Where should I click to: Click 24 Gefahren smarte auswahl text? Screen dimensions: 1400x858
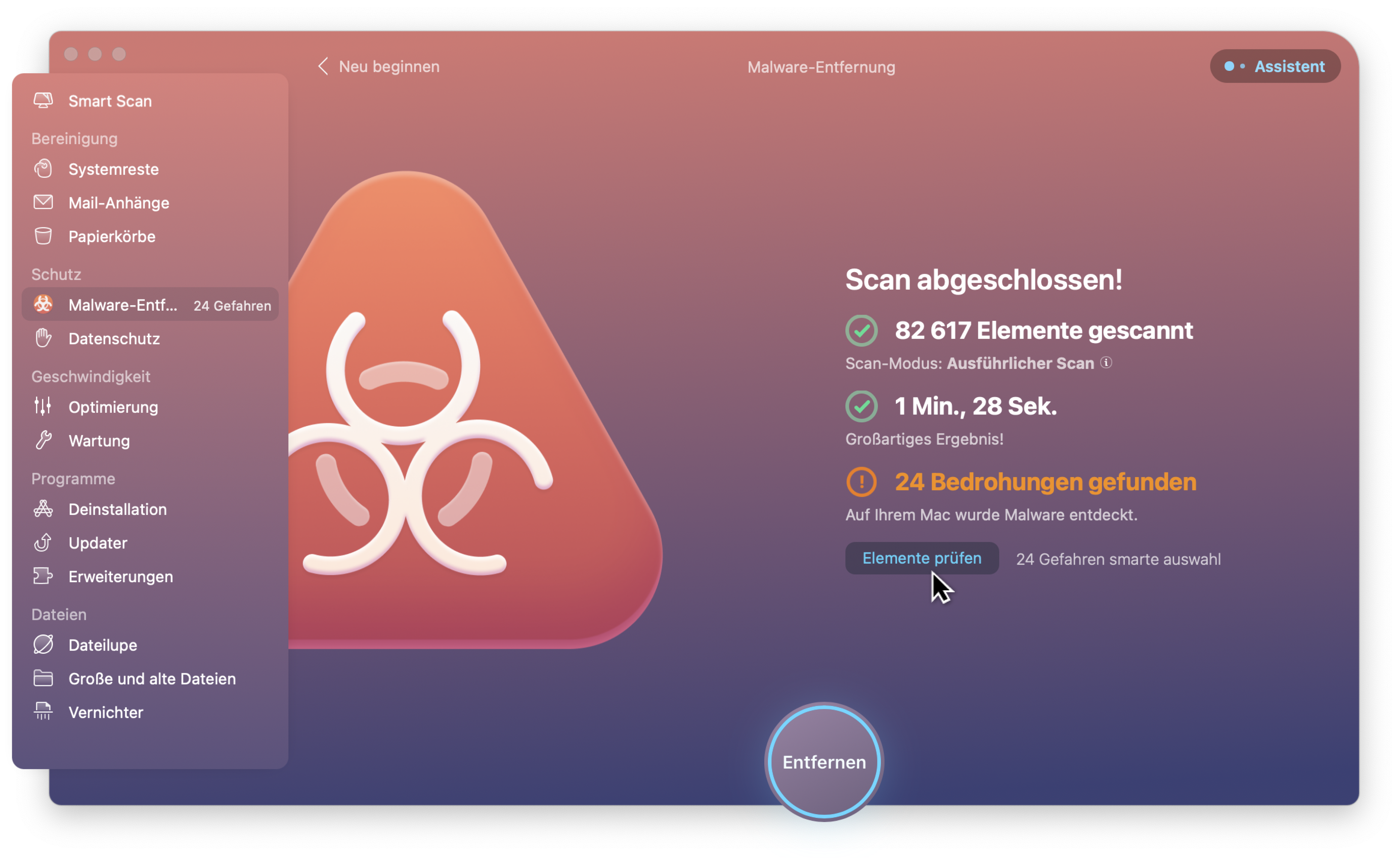tap(1118, 559)
